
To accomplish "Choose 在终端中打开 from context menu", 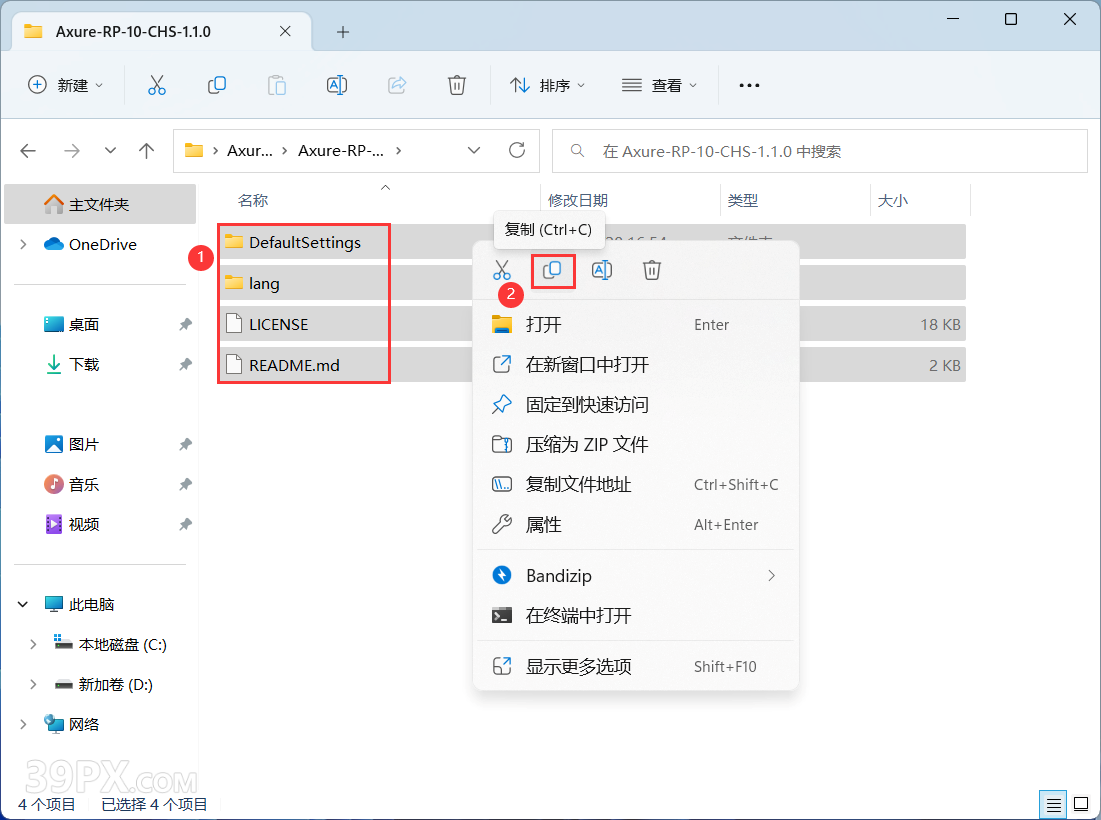I will [x=636, y=616].
